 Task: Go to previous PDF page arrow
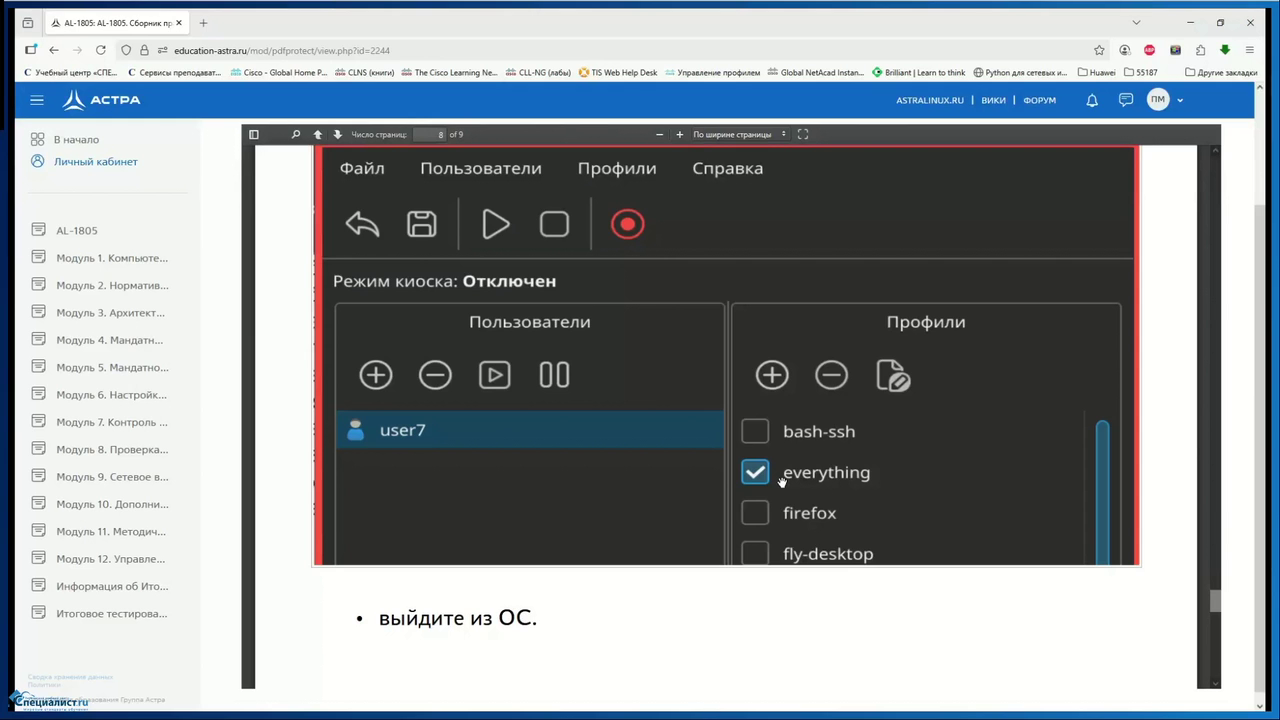(318, 134)
